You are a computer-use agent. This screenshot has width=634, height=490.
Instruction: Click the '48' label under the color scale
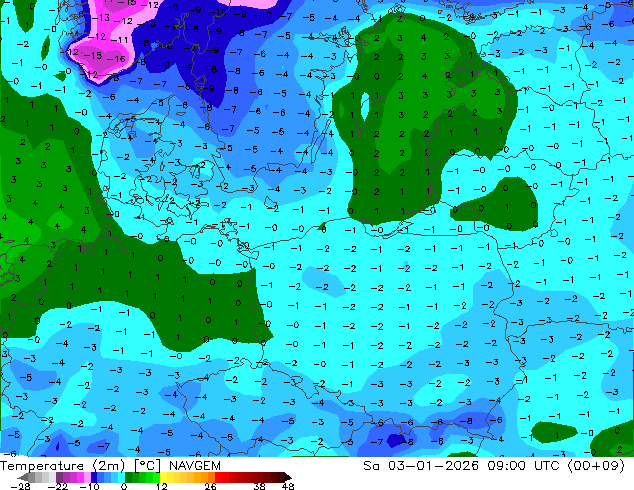pyautogui.click(x=288, y=486)
